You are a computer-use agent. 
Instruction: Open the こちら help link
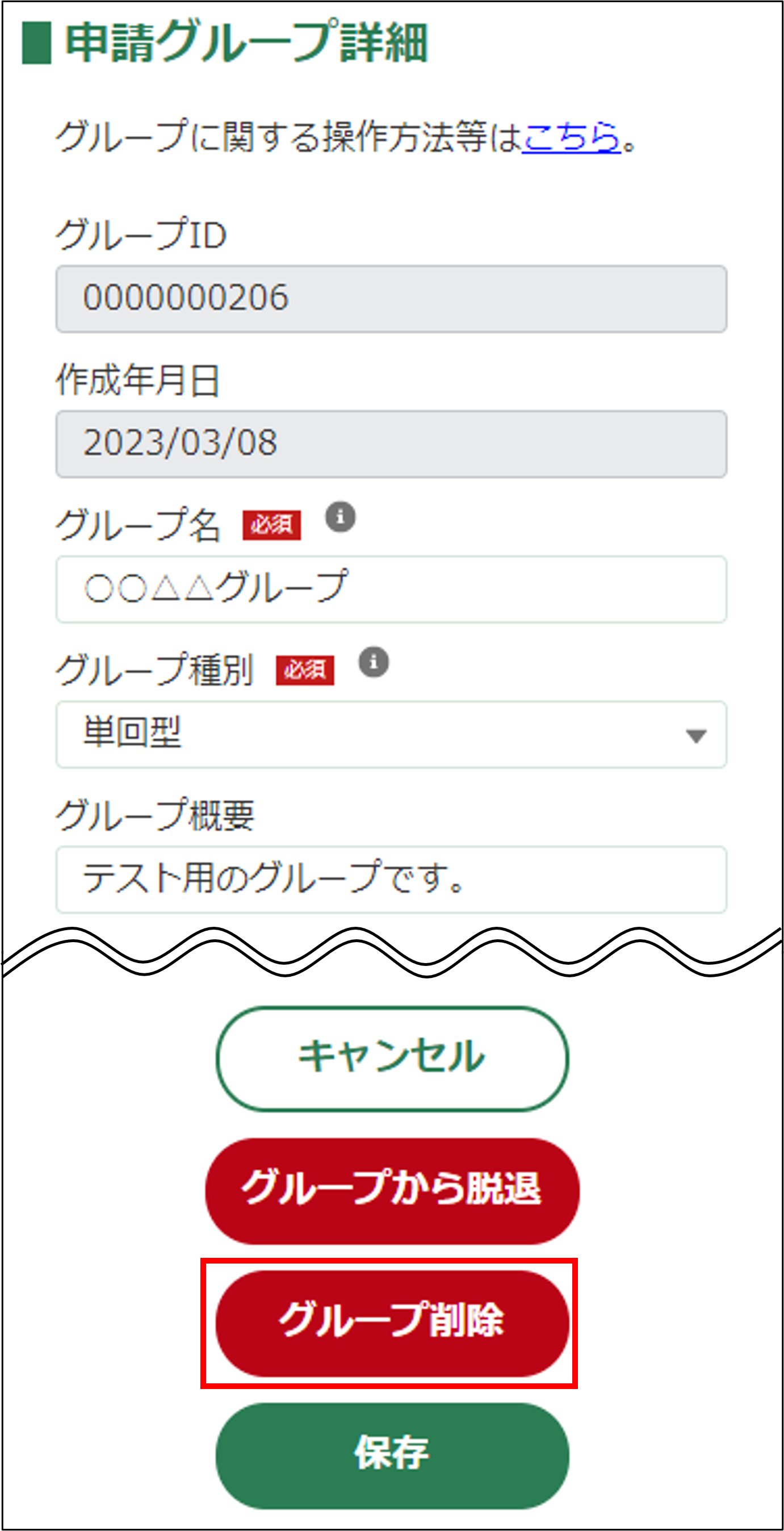[x=571, y=137]
